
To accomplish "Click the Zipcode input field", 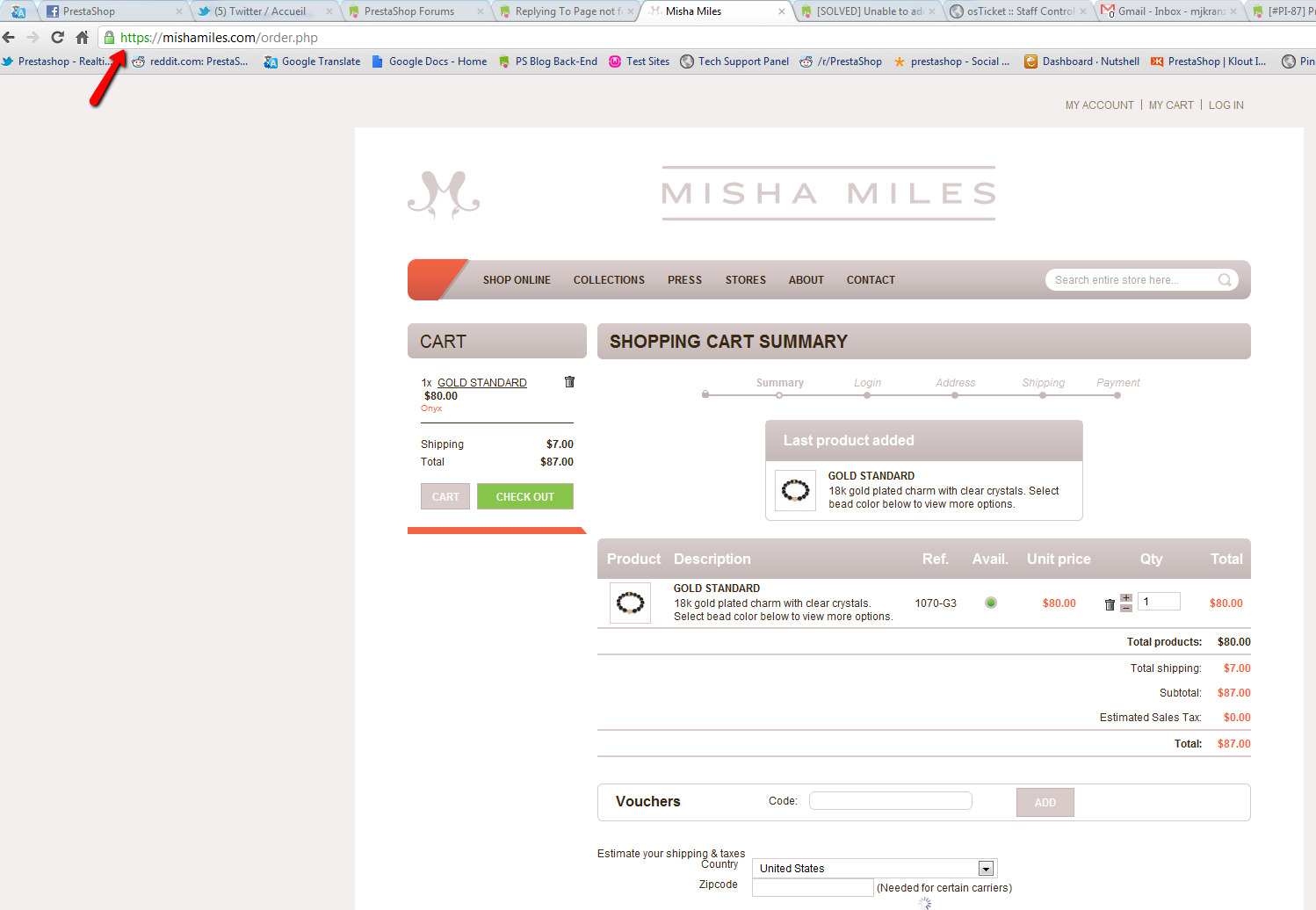I will pyautogui.click(x=813, y=887).
